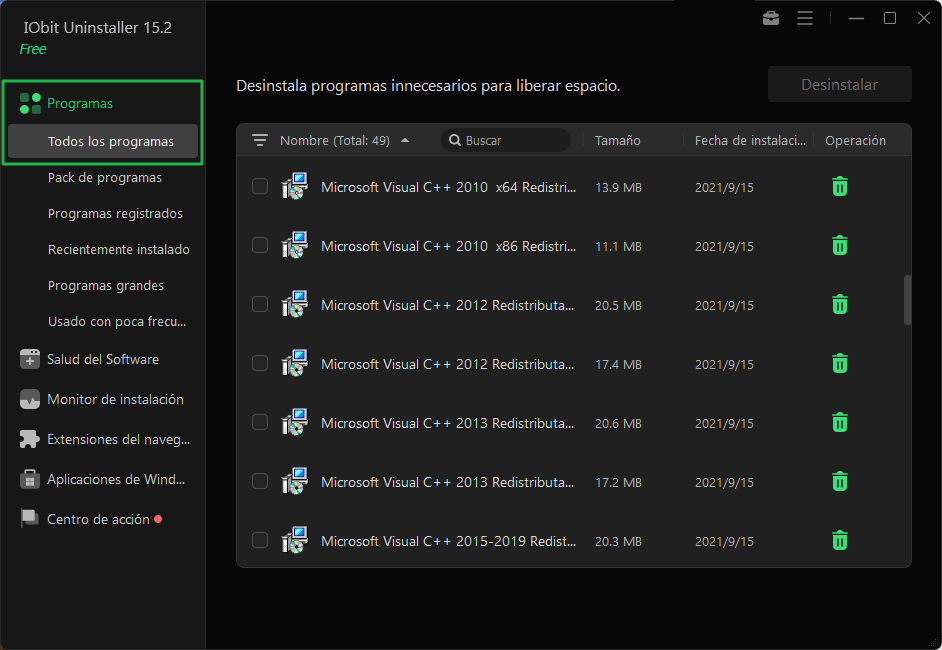Click the filter list icon beside Nombre
Screen dimensions: 942x650
tap(260, 140)
